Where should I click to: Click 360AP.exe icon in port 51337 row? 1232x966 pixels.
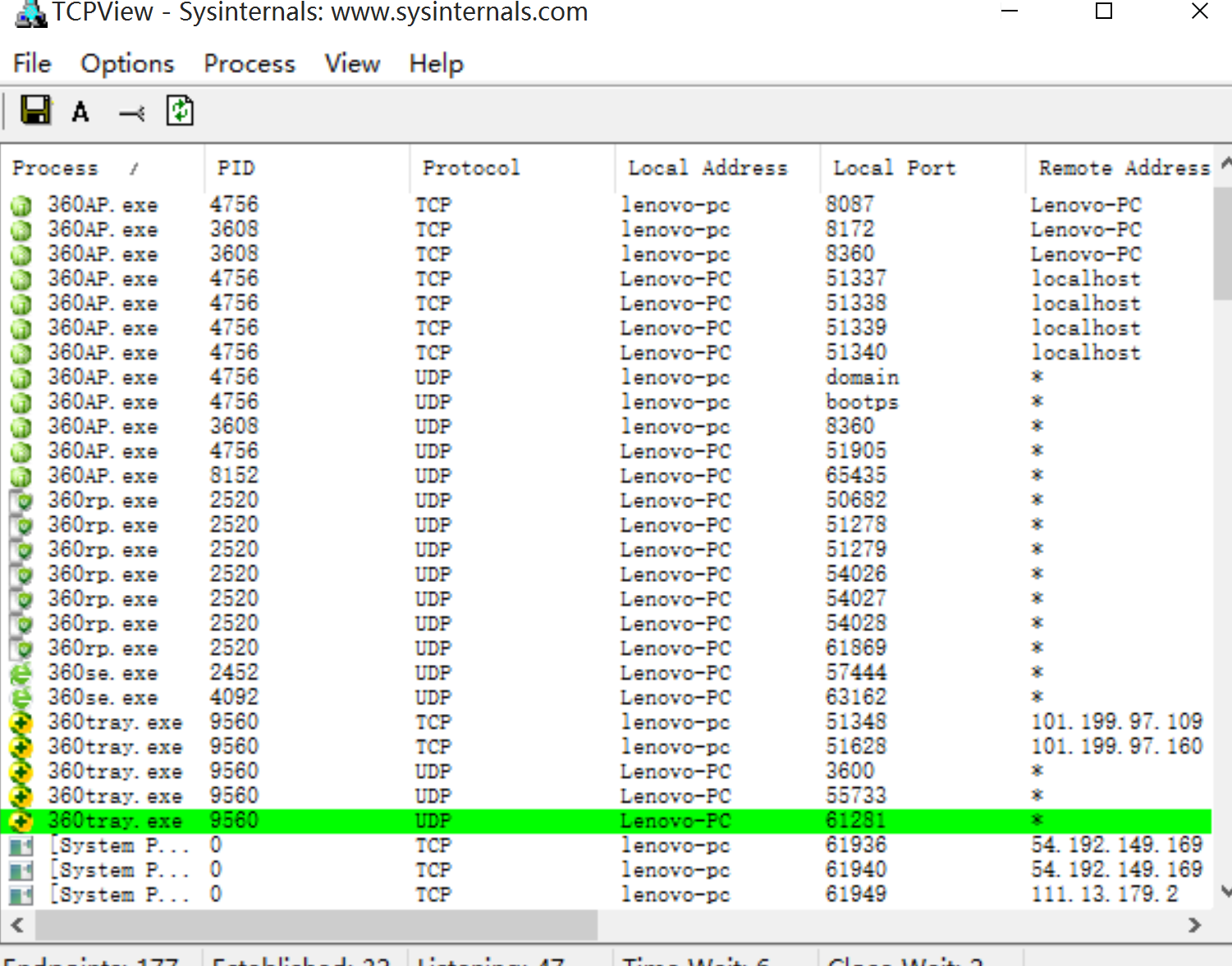point(21,279)
